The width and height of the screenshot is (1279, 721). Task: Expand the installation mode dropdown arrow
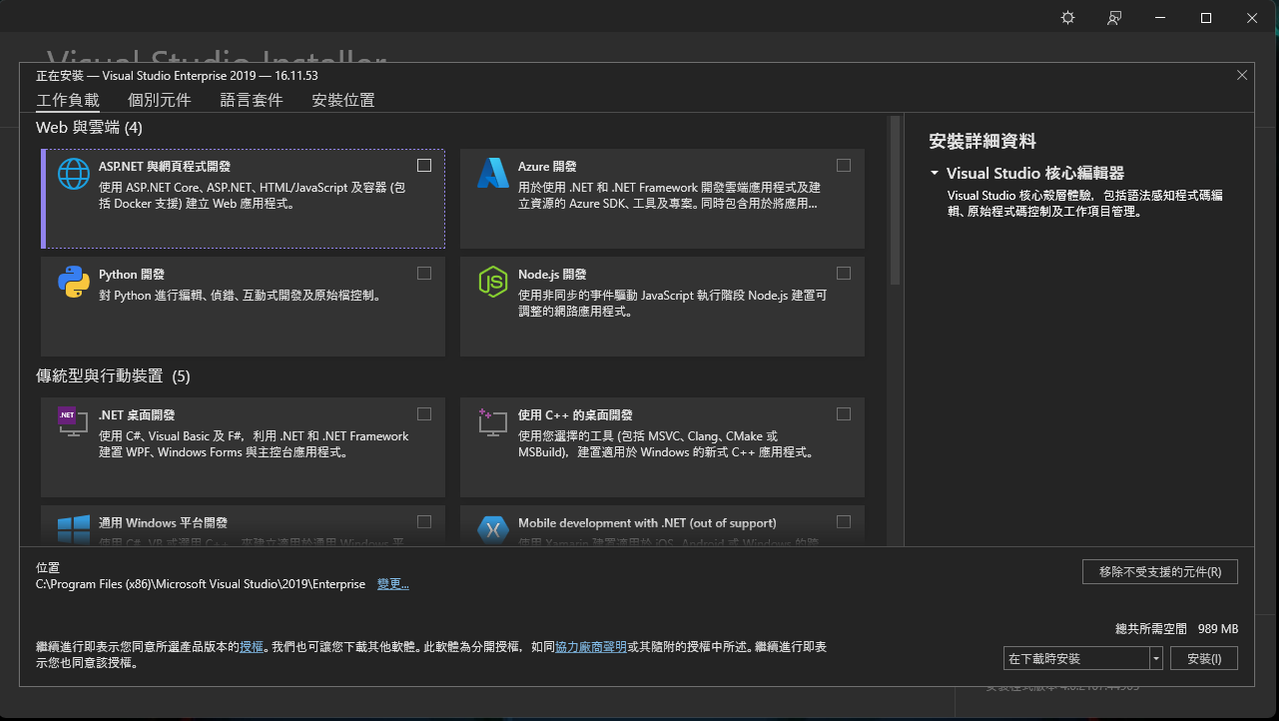pyautogui.click(x=1155, y=657)
